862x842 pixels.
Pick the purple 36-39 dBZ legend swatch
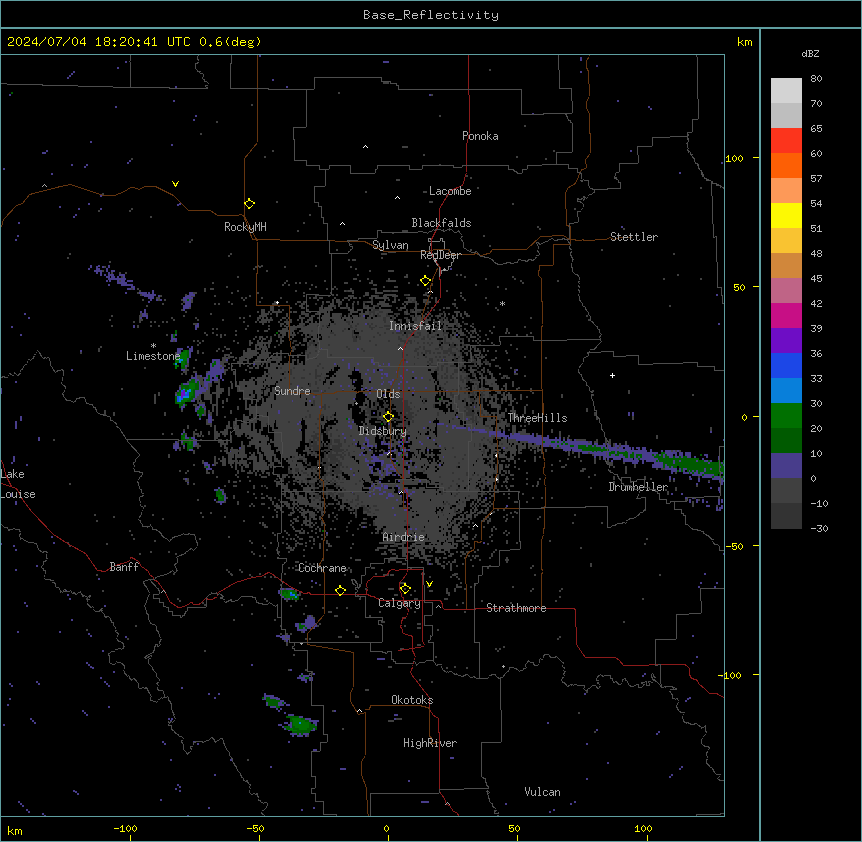coord(786,340)
